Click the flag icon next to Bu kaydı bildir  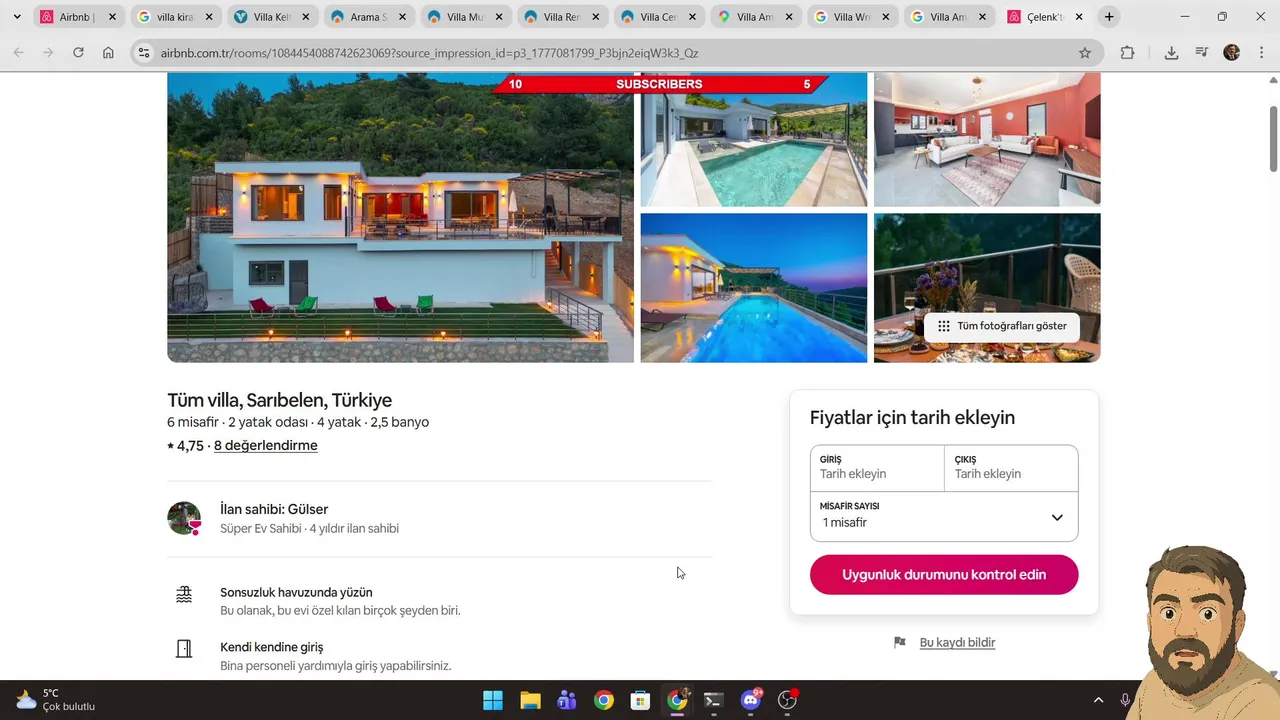click(x=900, y=643)
